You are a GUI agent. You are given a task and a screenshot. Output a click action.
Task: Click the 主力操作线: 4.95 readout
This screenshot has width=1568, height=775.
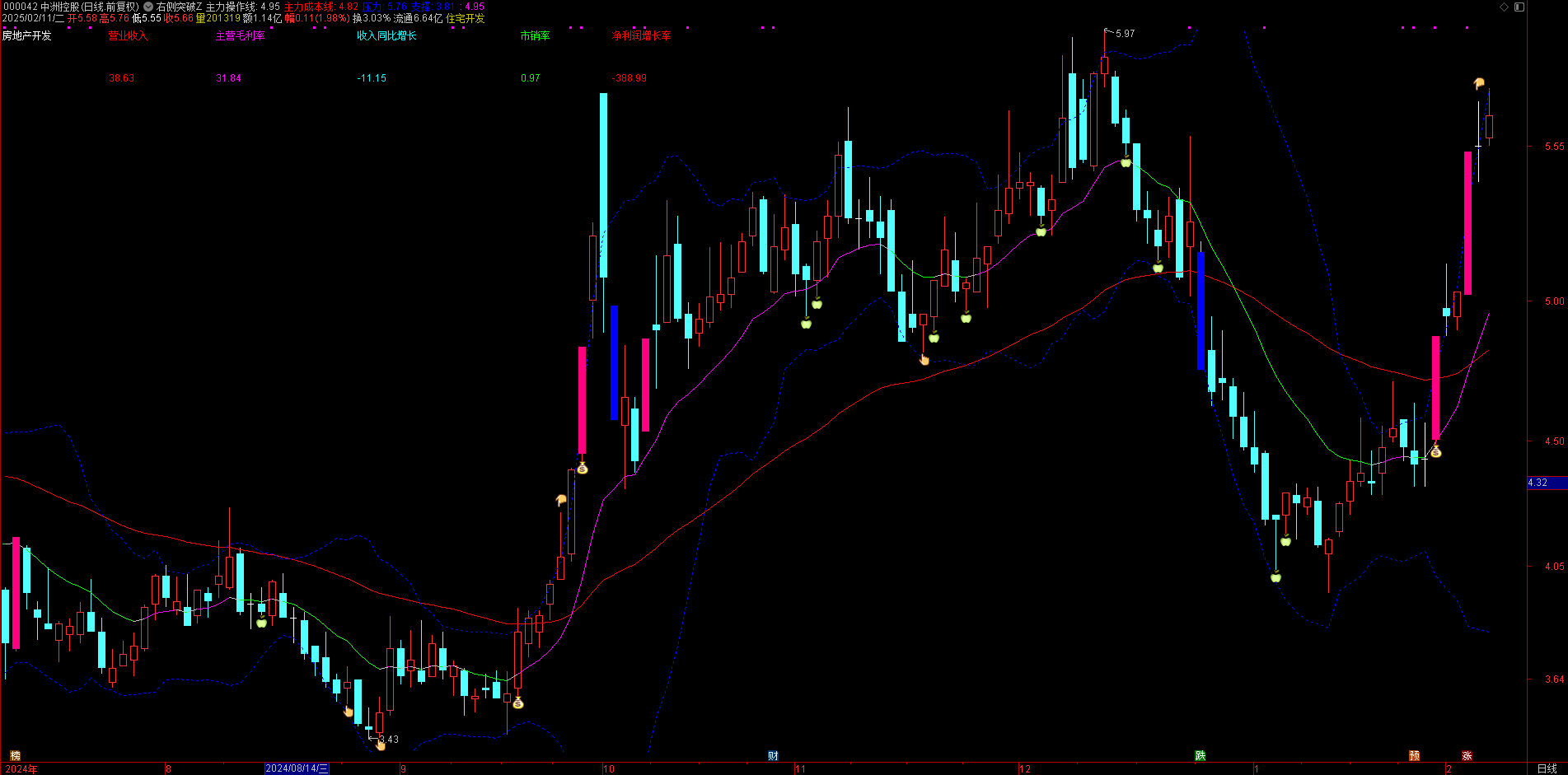pyautogui.click(x=243, y=7)
